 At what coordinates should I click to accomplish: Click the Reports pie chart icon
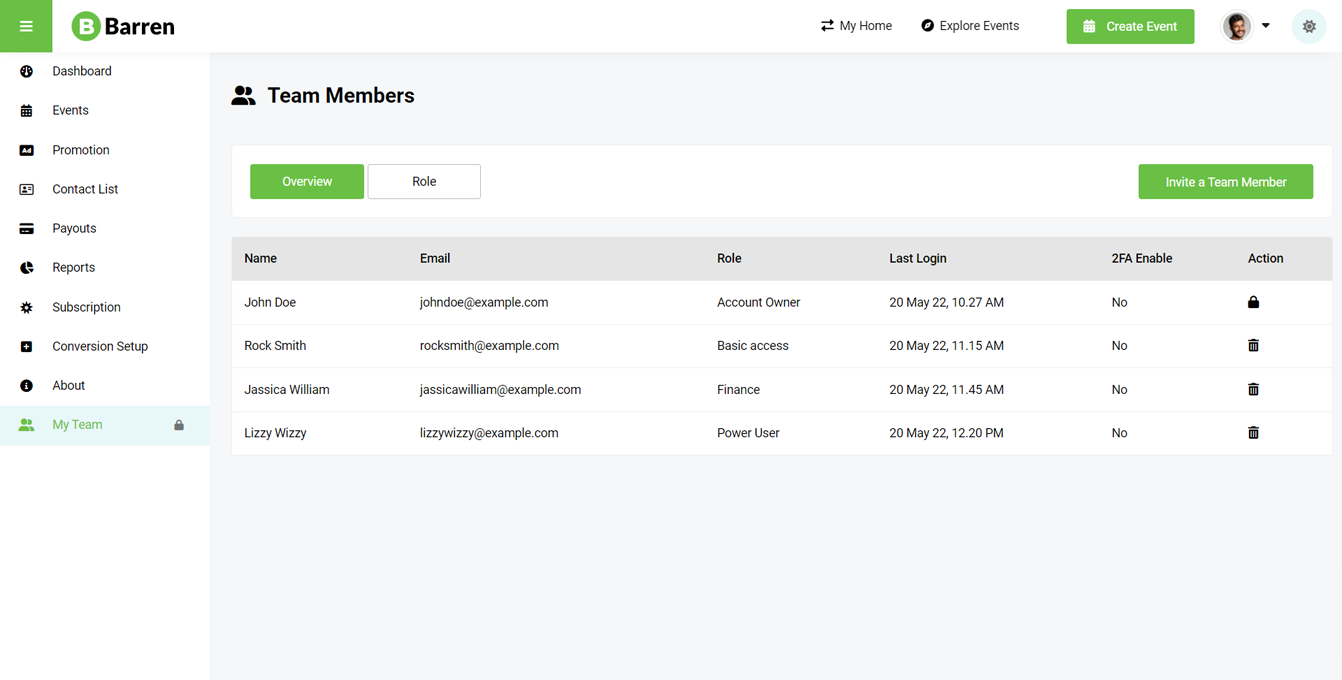[27, 268]
